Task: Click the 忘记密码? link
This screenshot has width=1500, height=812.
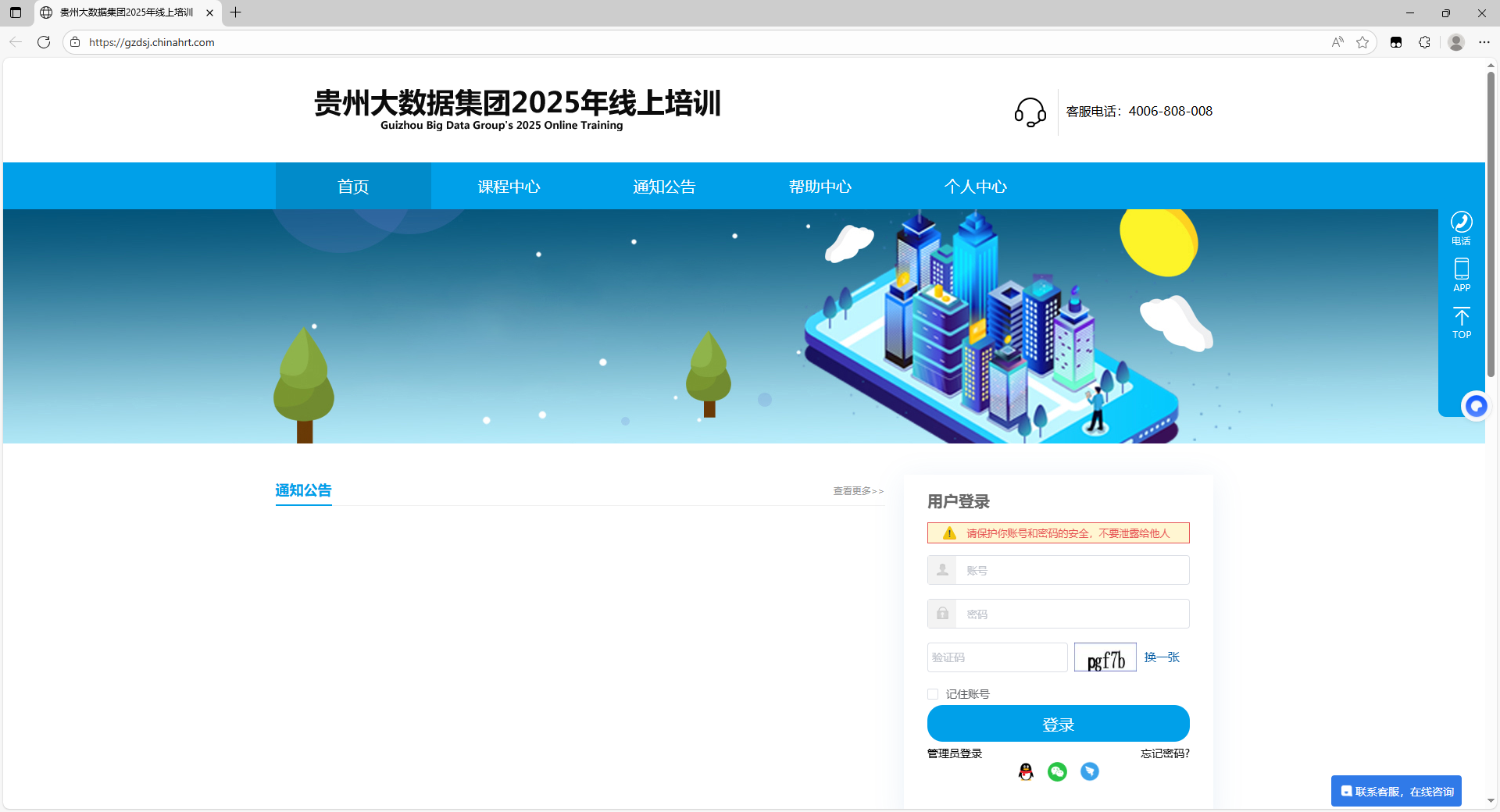Action: [x=1164, y=753]
